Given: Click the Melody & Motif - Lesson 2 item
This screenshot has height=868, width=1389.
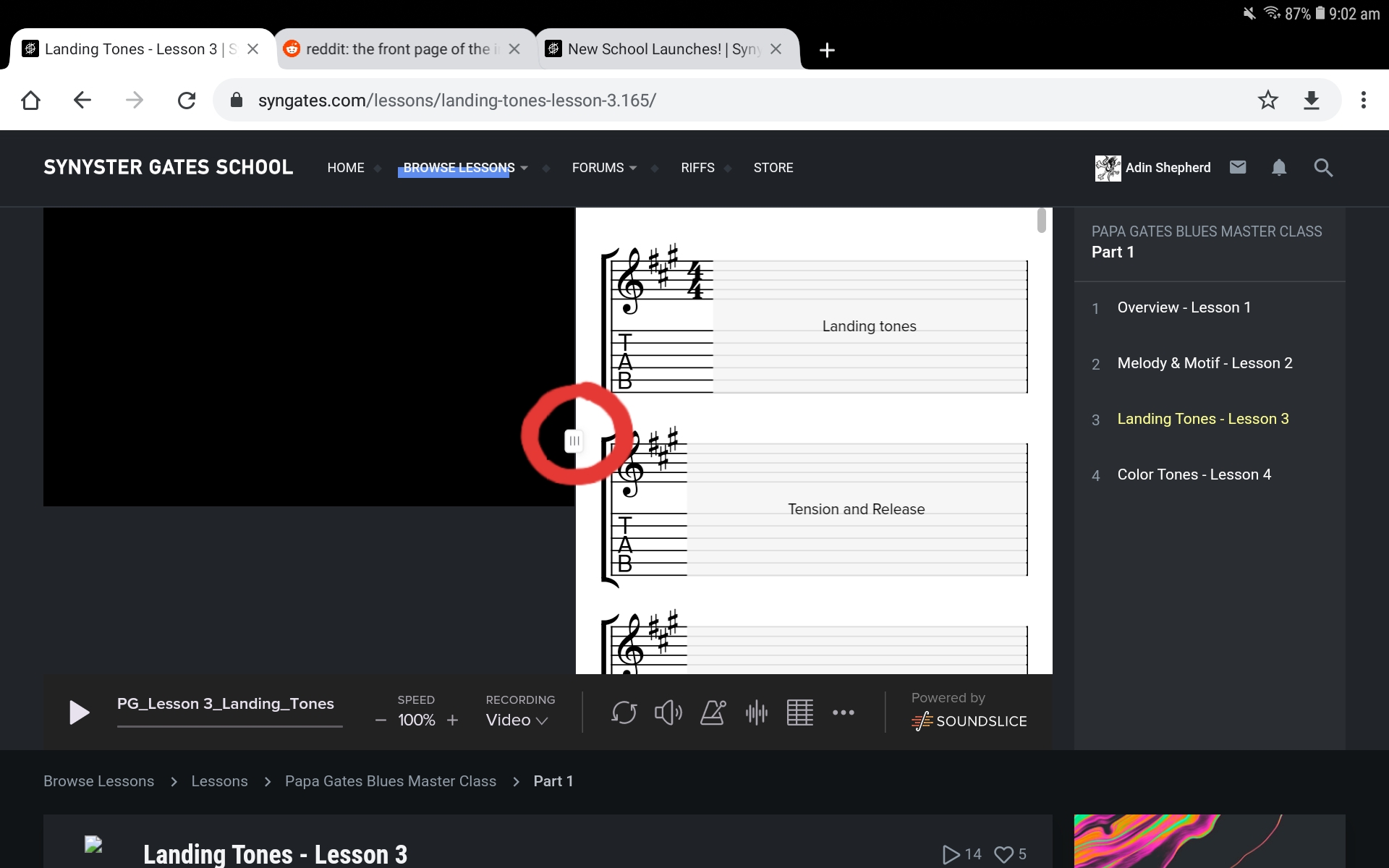Looking at the screenshot, I should click(x=1204, y=362).
